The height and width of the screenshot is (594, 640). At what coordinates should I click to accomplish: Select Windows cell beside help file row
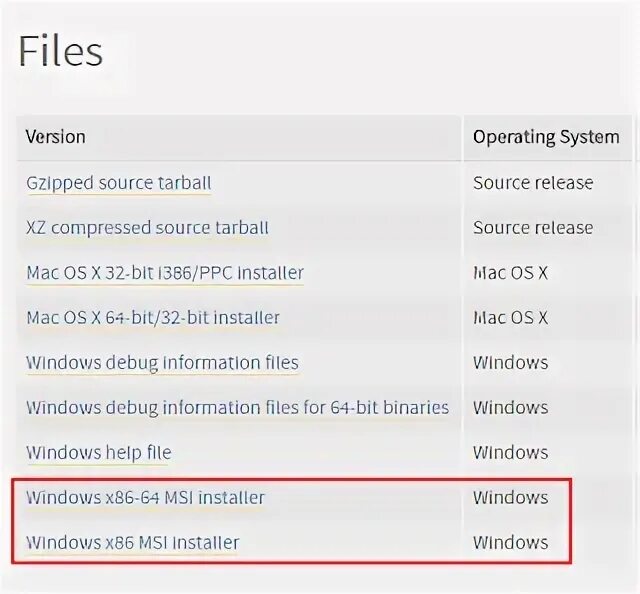(x=511, y=453)
